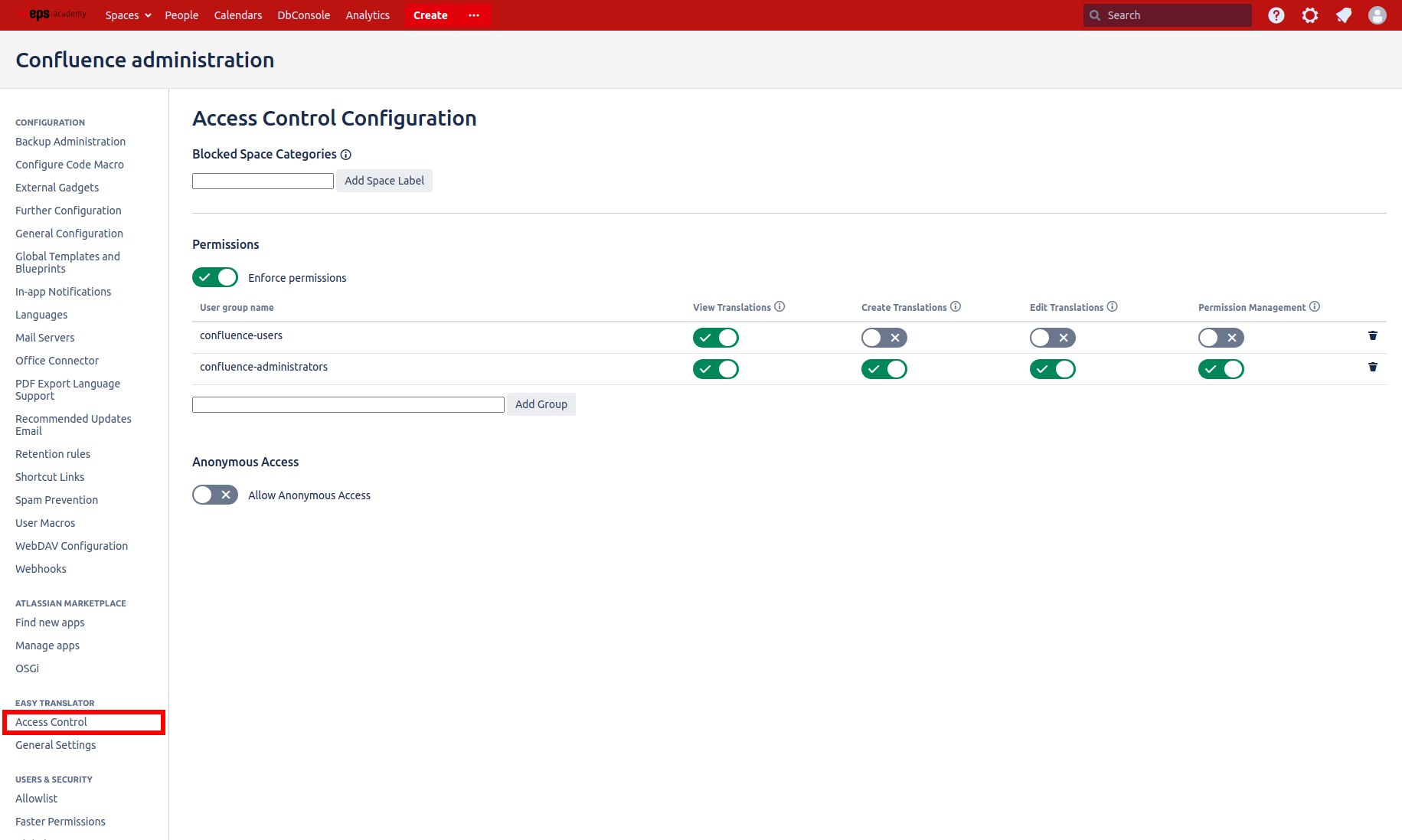
Task: Disable the Enforce permissions toggle
Action: 215,277
